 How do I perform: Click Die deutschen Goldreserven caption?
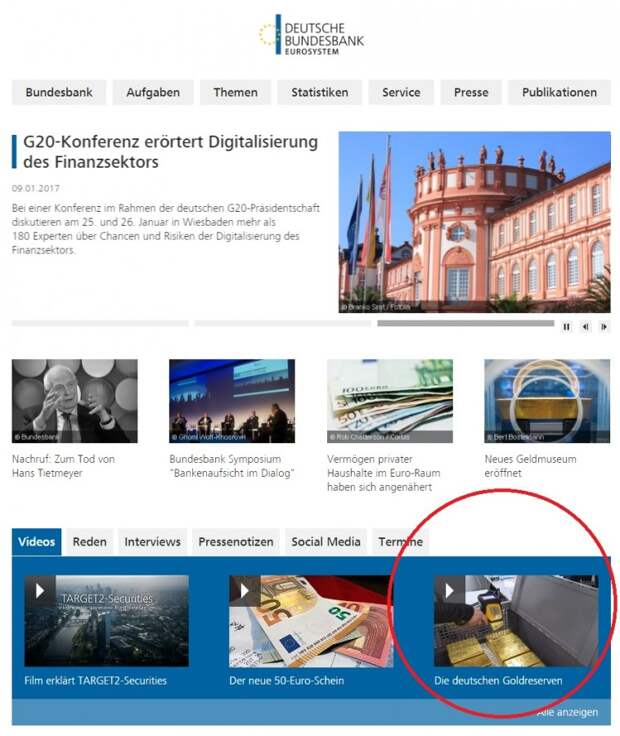pos(498,681)
